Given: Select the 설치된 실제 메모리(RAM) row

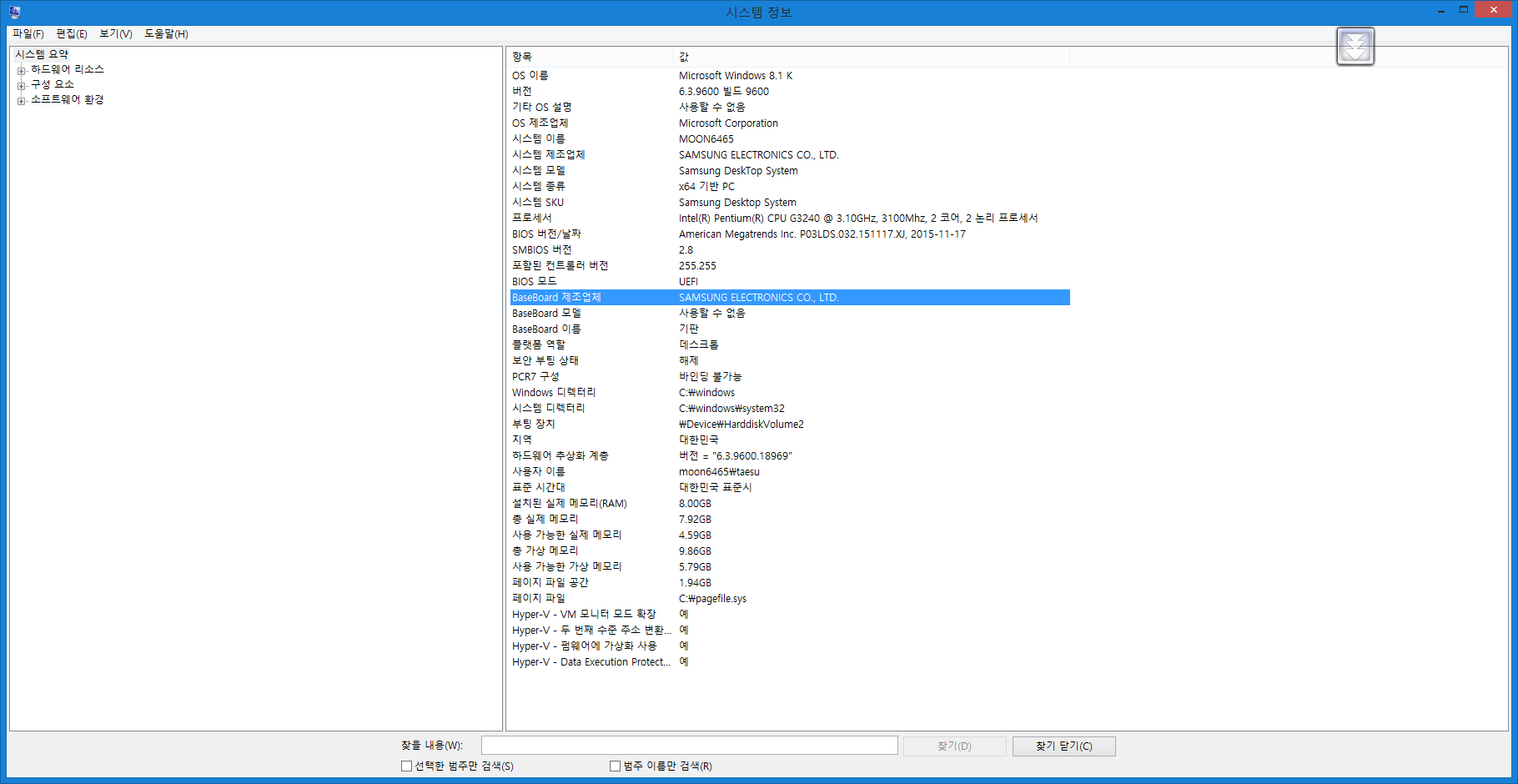Looking at the screenshot, I should coord(790,504).
